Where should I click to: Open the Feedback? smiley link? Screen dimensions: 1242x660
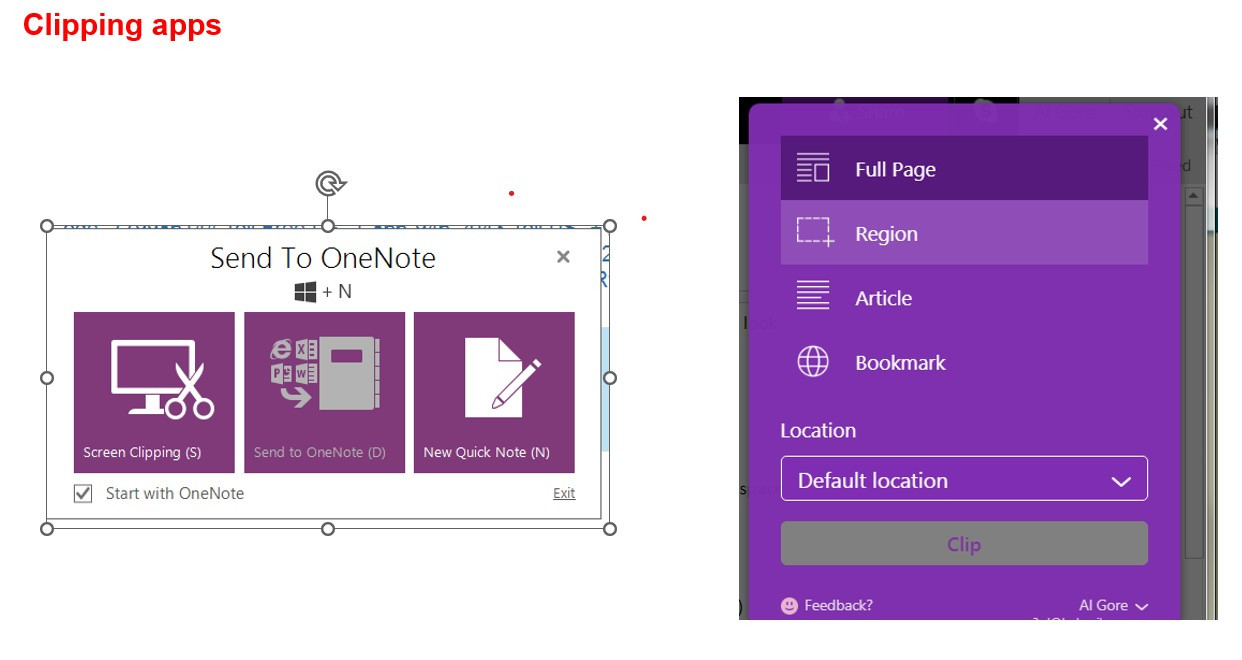click(827, 605)
